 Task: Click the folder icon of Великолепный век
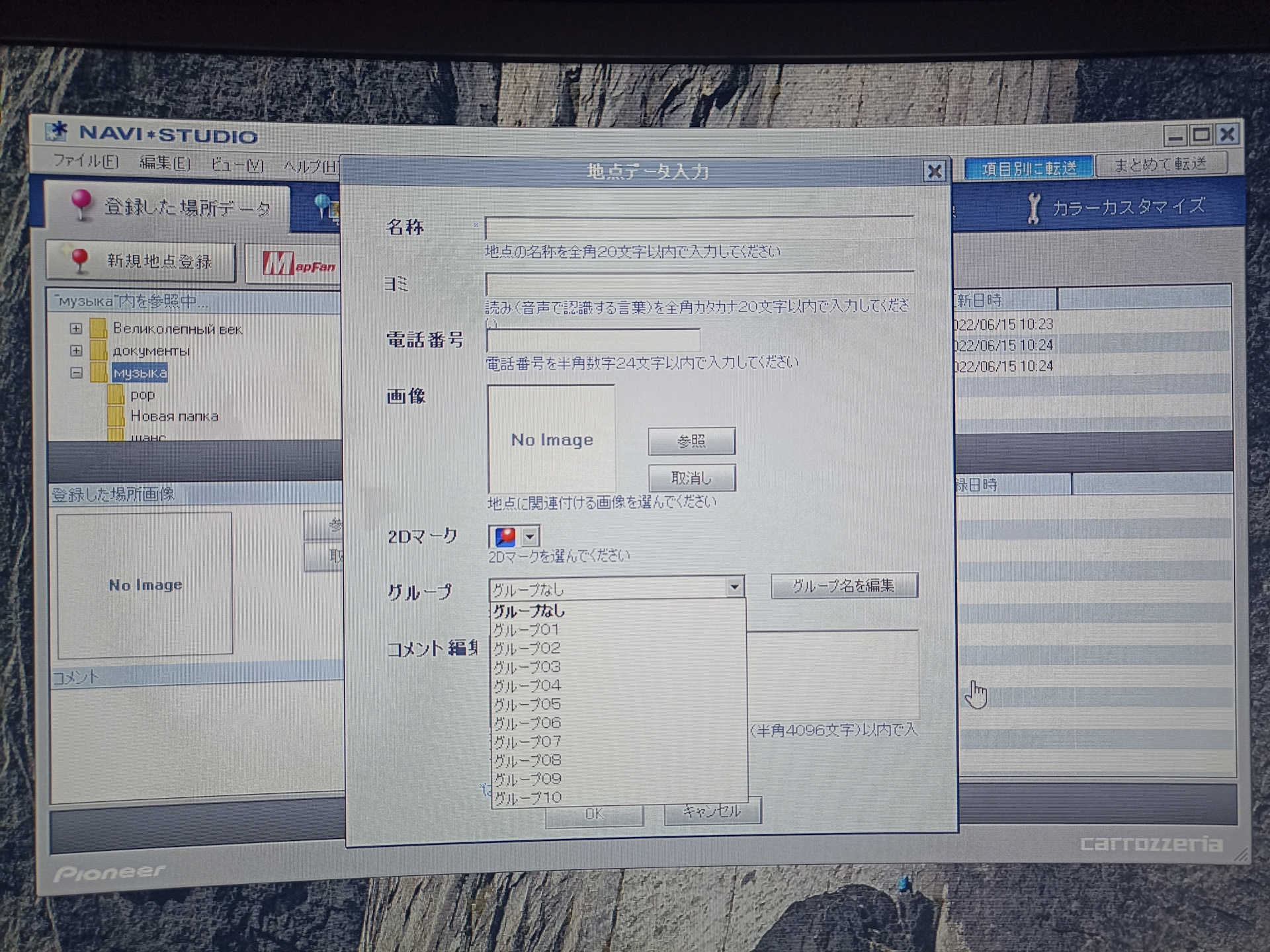tap(99, 328)
